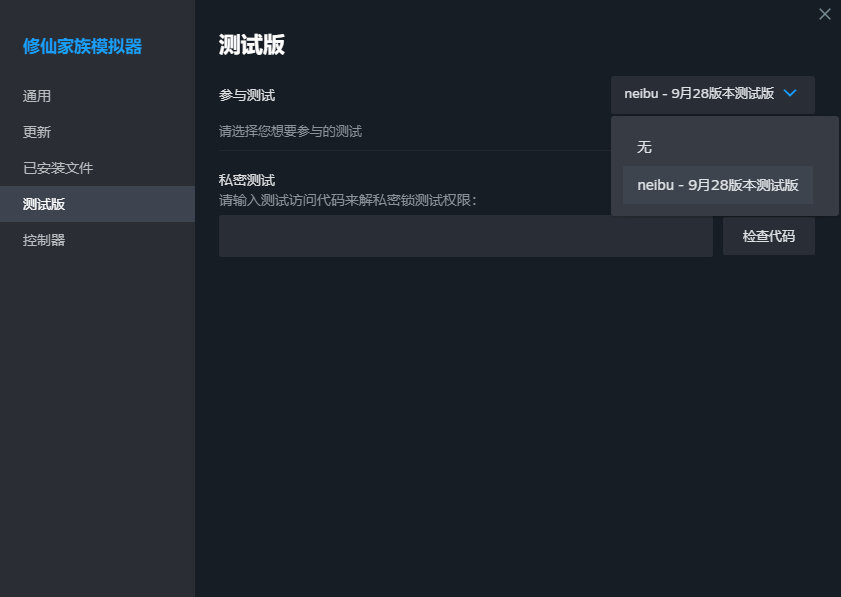Click the 请选择您想要参与的测试 description

click(x=290, y=131)
